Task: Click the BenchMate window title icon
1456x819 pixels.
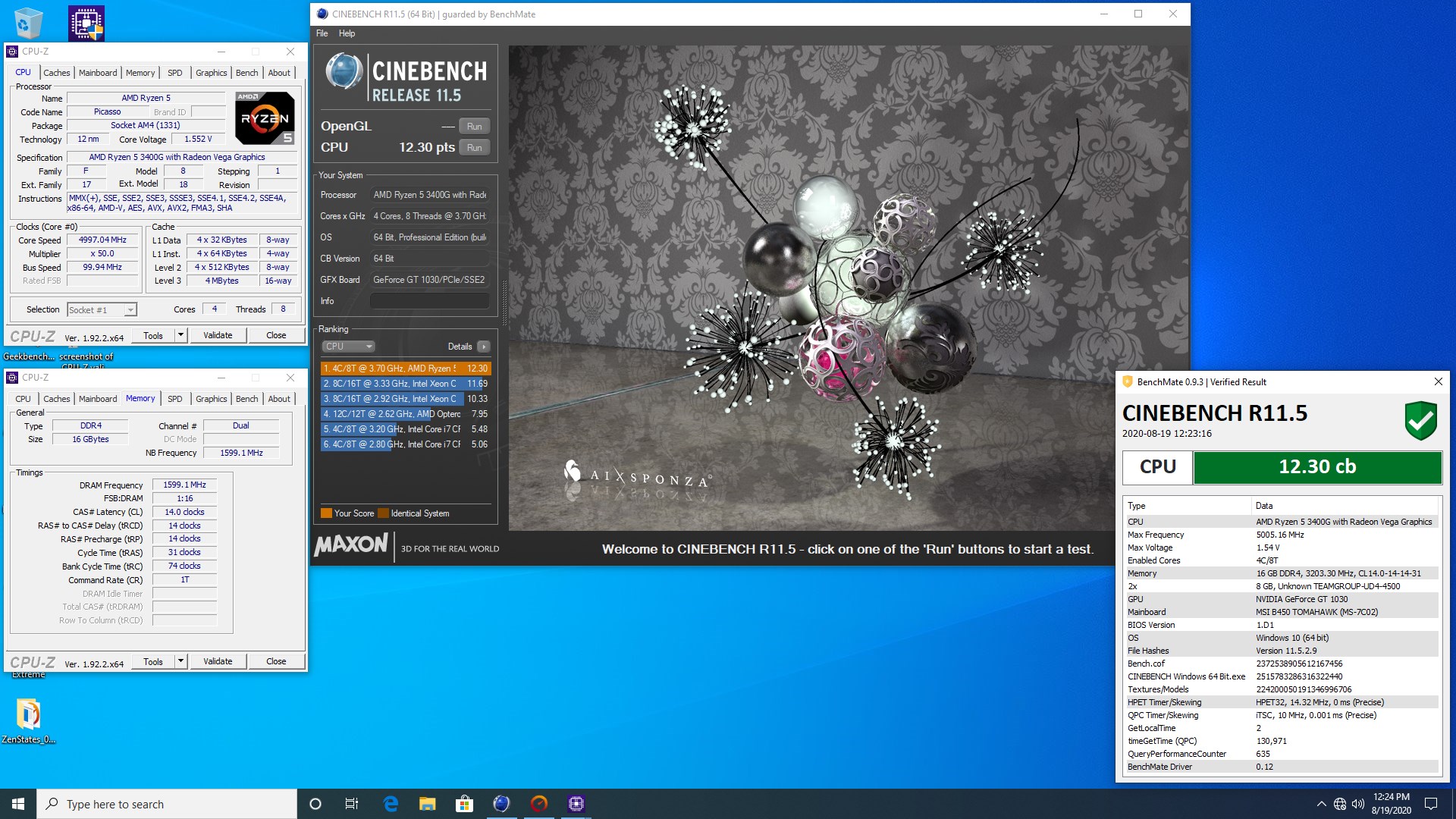Action: 1127,381
